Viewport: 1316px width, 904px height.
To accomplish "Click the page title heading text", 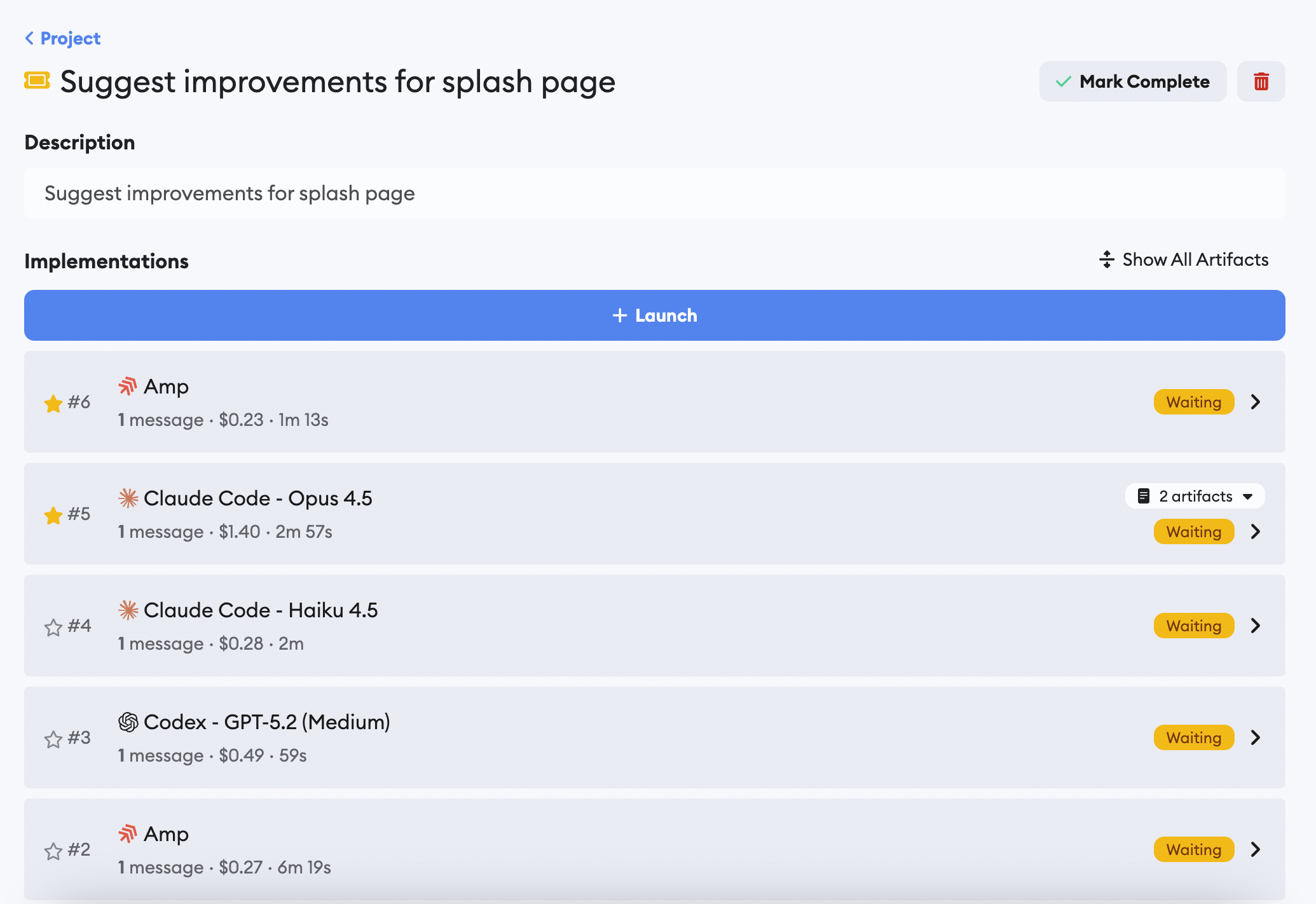I will point(338,82).
